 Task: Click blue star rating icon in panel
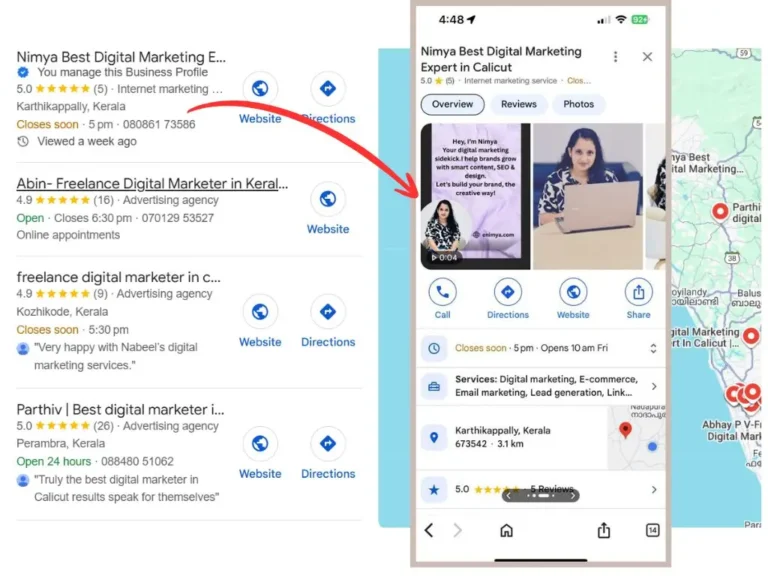point(434,489)
